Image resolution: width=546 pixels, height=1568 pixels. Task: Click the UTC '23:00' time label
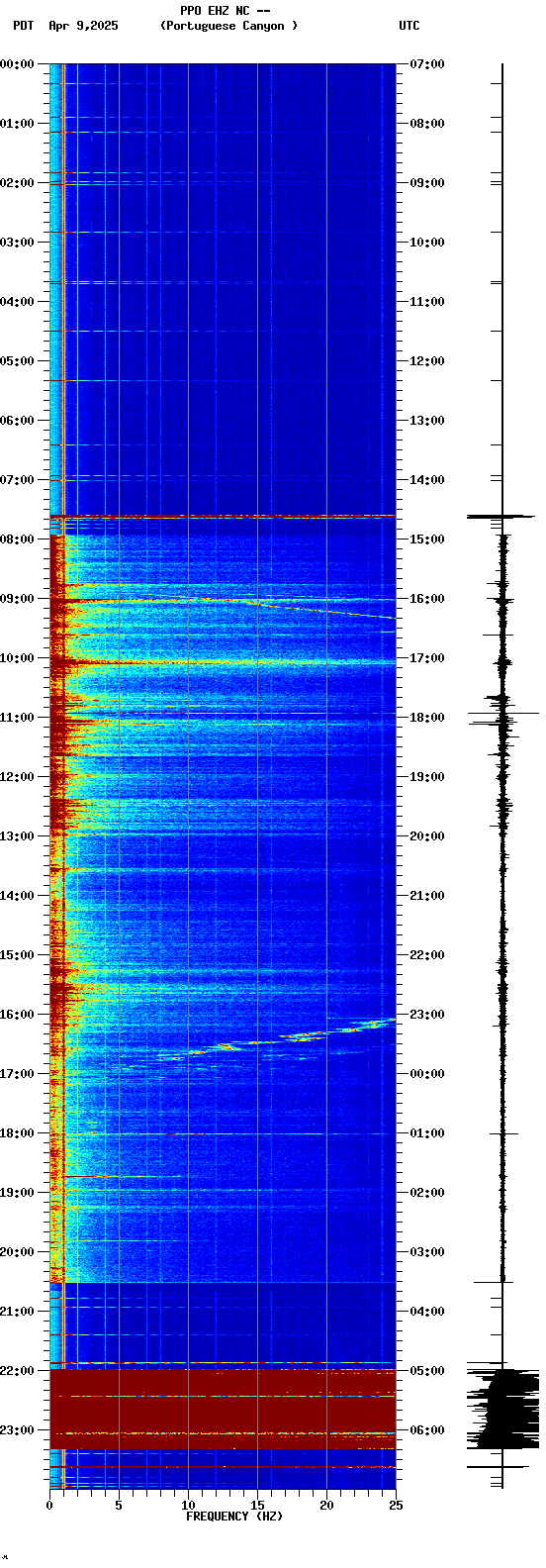pyautogui.click(x=426, y=1015)
